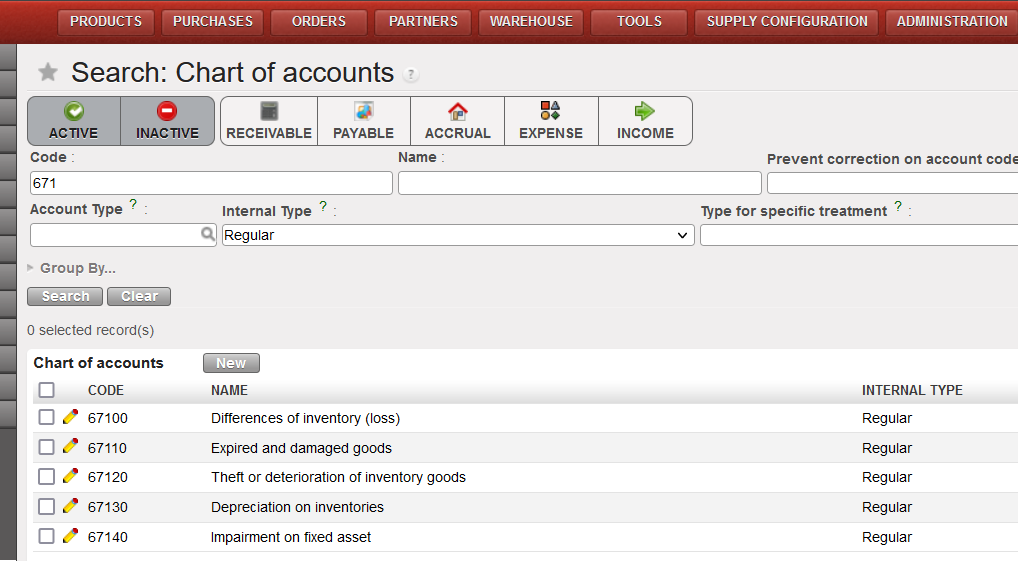Focus Type for specific treatment field

pos(859,235)
